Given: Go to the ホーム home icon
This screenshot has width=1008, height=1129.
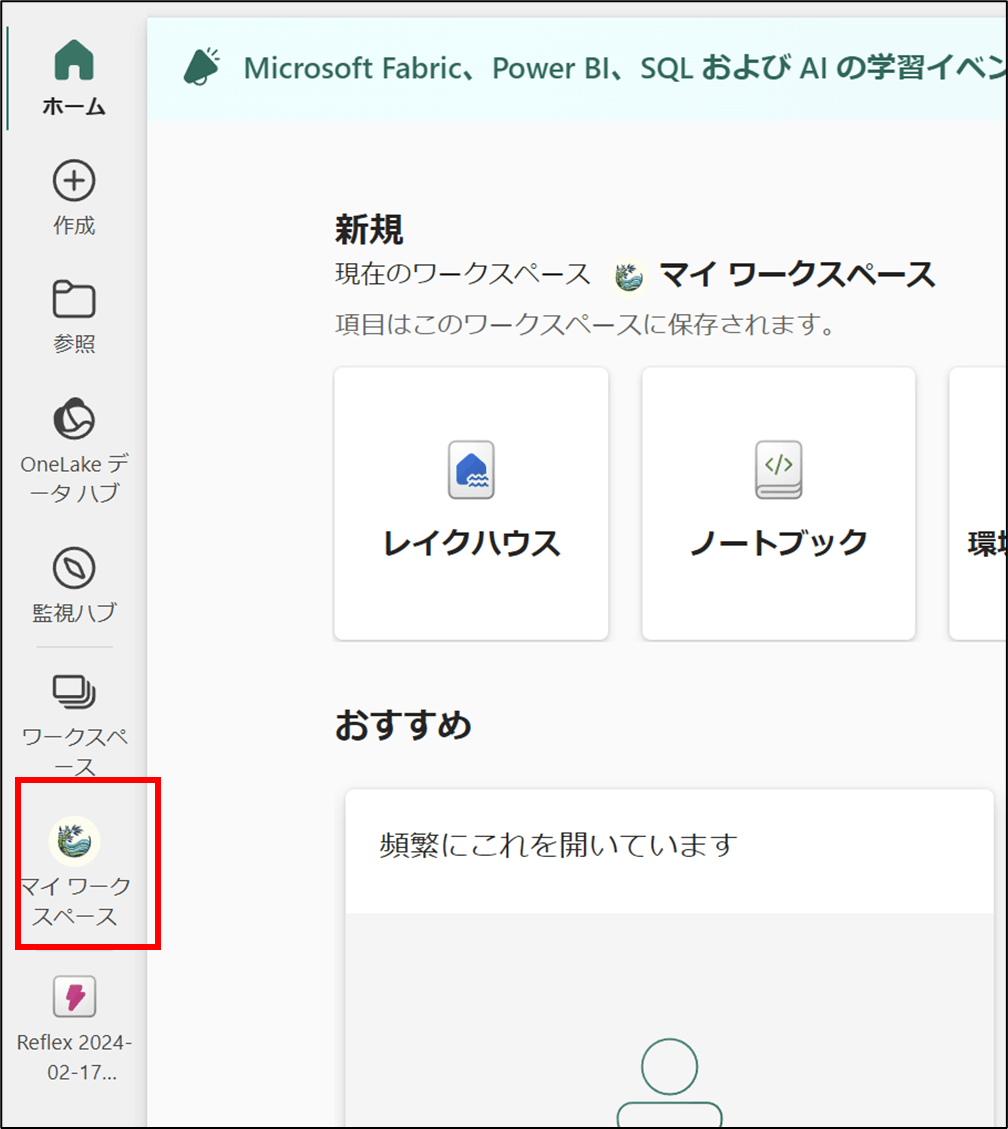Looking at the screenshot, I should tap(73, 60).
